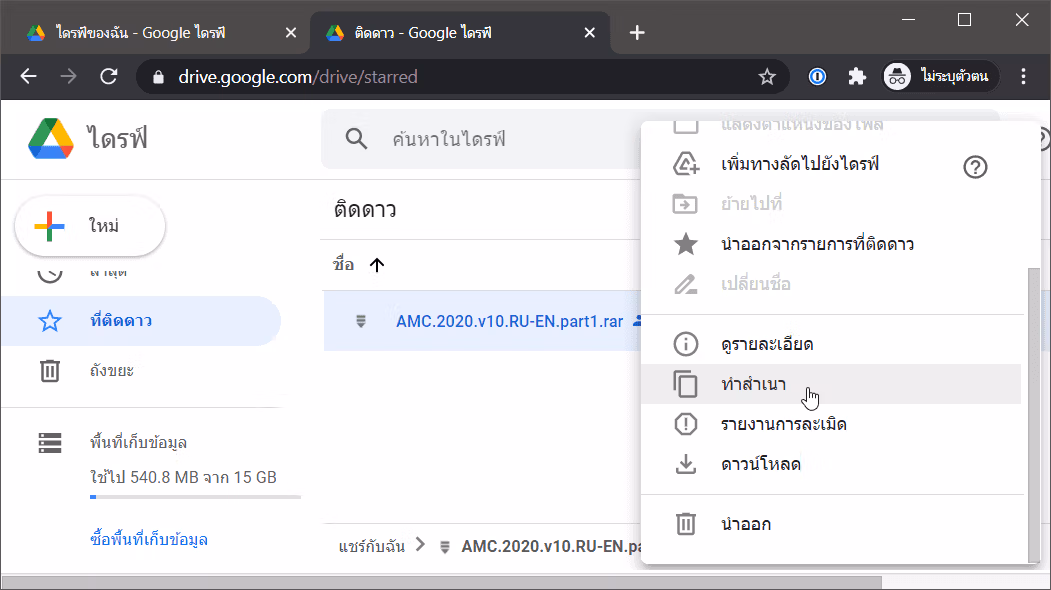Click the Google Drive logo icon

(x=51, y=139)
